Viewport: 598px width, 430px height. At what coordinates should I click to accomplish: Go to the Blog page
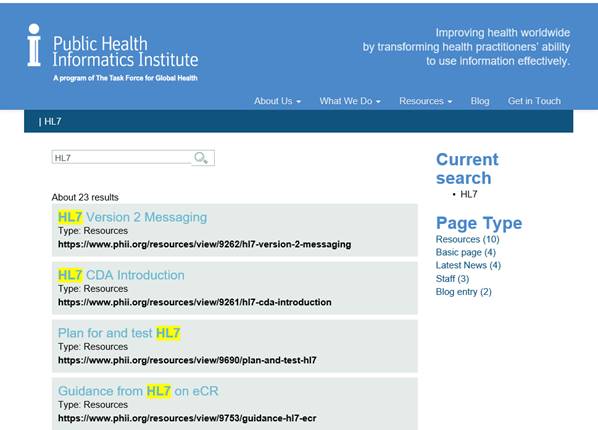480,101
